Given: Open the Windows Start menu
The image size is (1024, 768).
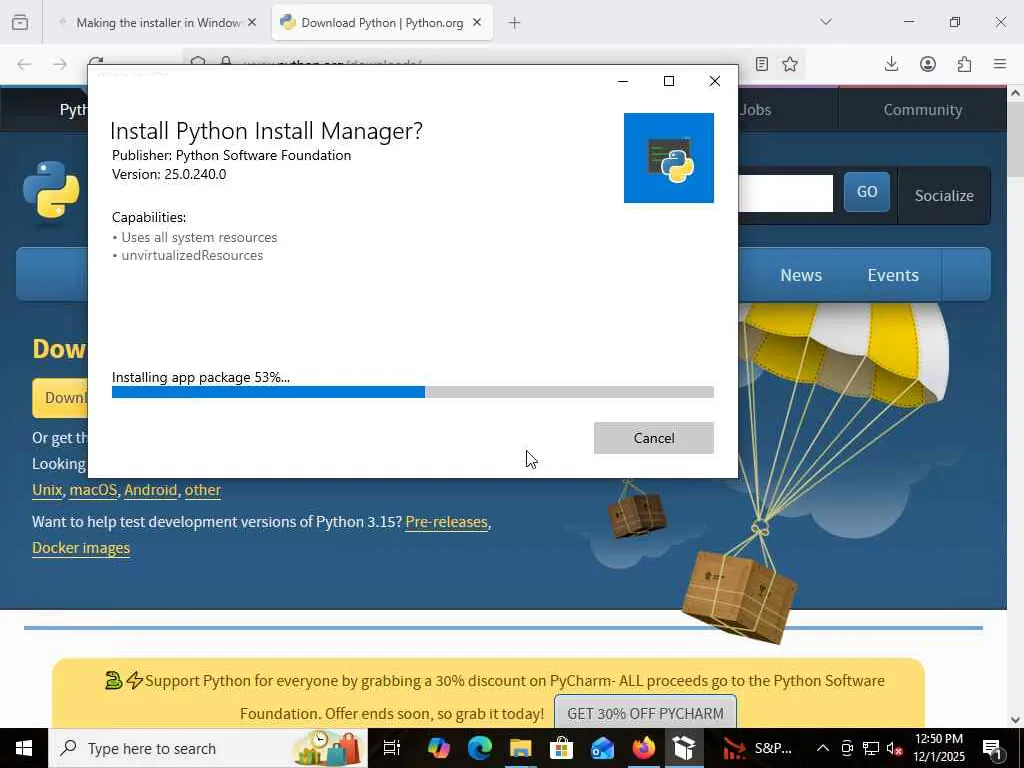Looking at the screenshot, I should 24,748.
